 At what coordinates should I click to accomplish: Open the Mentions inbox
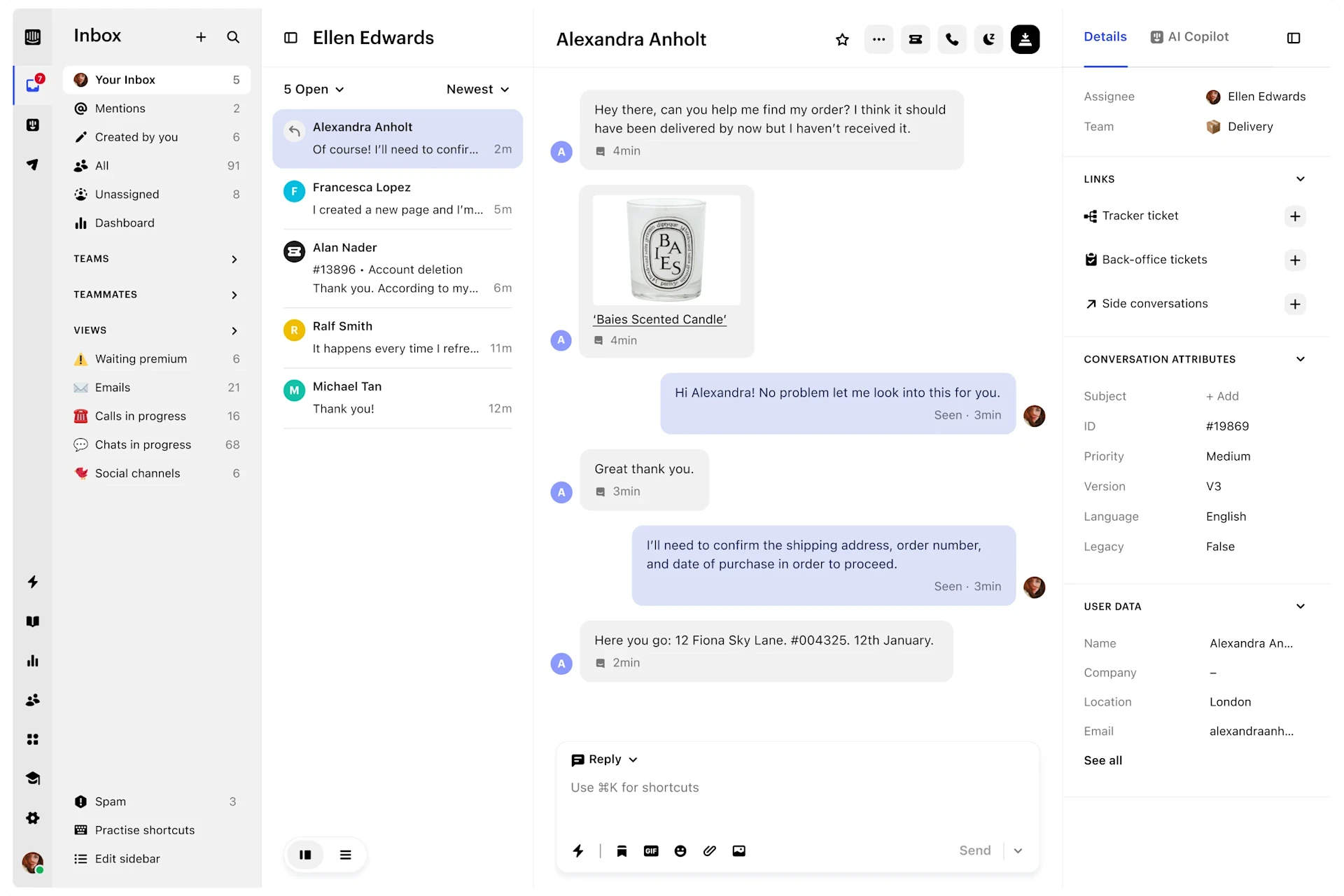click(120, 108)
